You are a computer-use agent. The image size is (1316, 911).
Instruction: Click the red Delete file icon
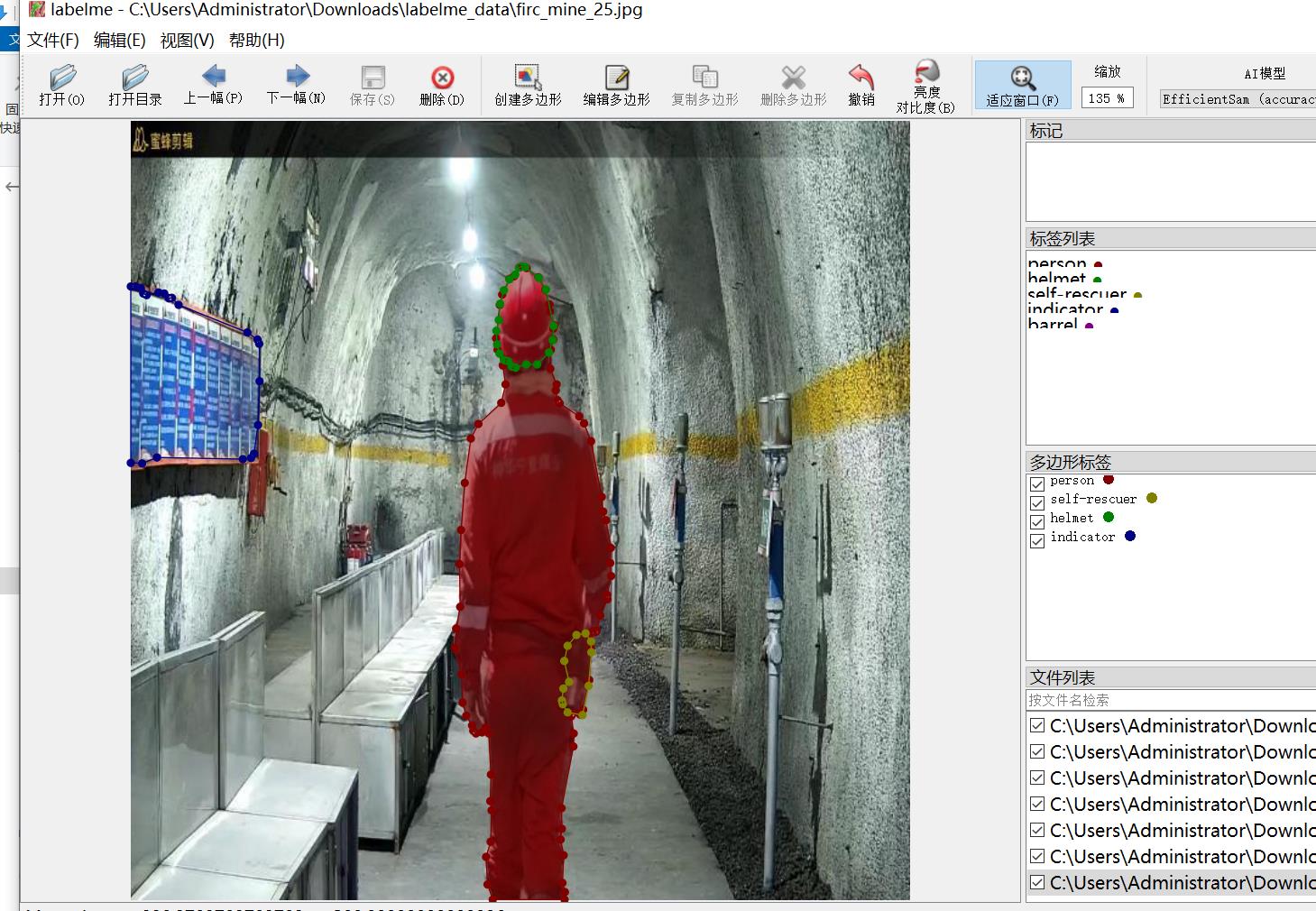[x=441, y=85]
